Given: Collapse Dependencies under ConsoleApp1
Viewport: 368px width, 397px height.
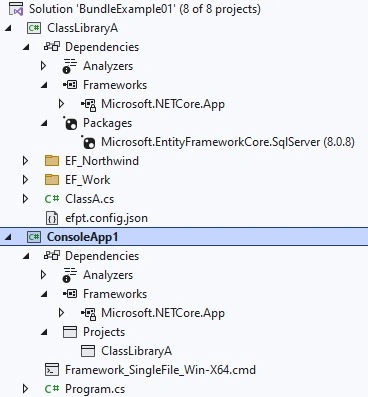Looking at the screenshot, I should (26, 256).
